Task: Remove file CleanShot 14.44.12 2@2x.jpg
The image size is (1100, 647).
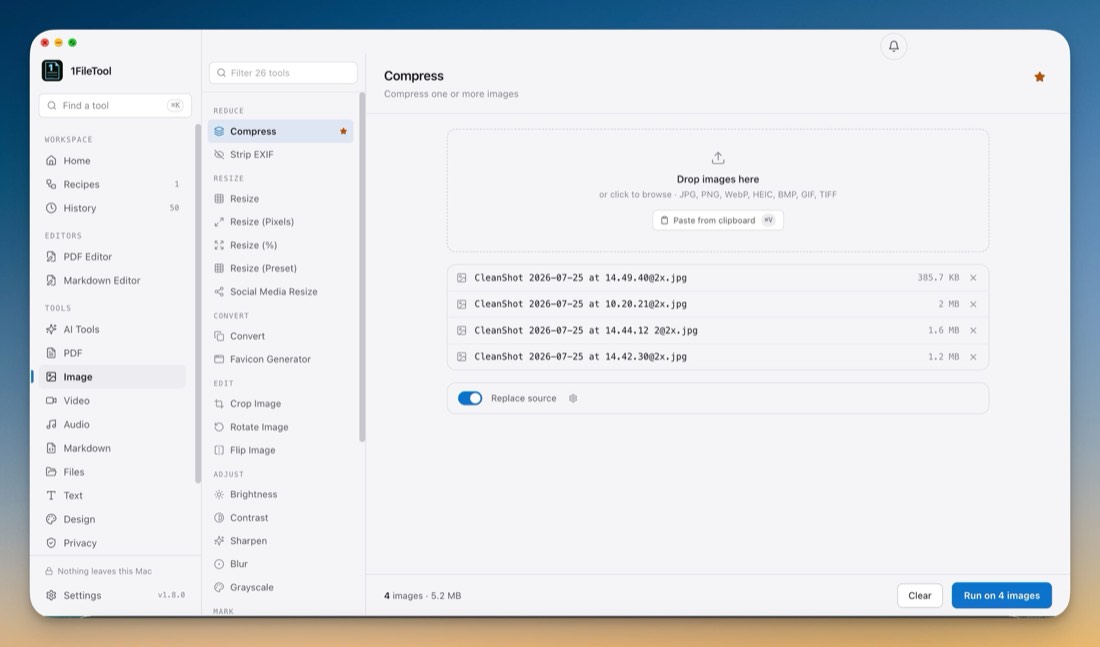Action: point(973,331)
